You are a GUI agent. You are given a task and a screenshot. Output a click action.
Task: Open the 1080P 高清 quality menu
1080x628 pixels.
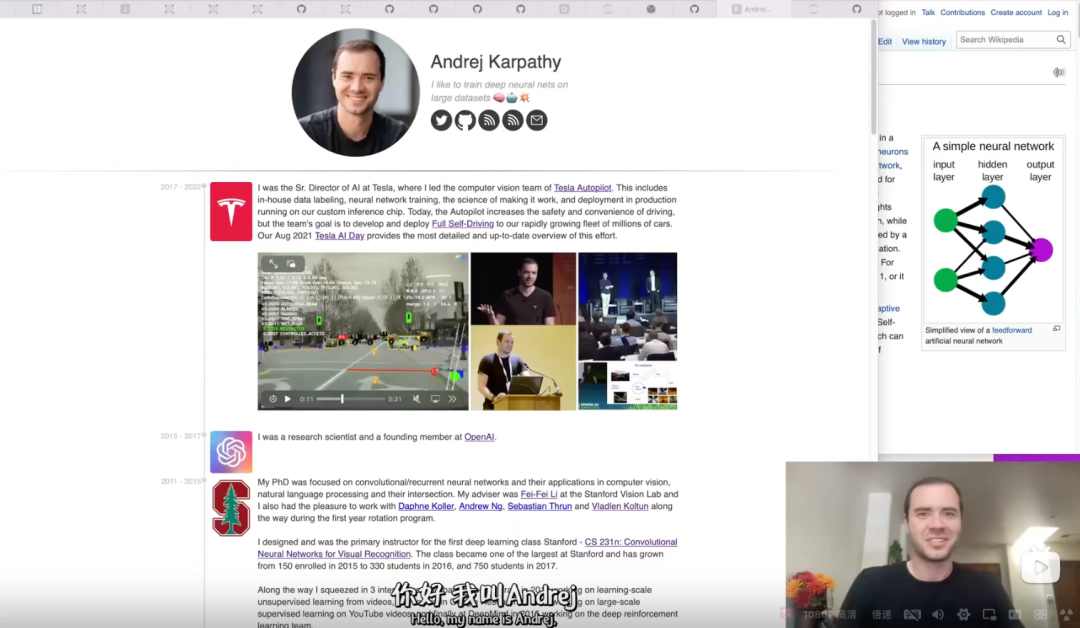click(x=829, y=614)
